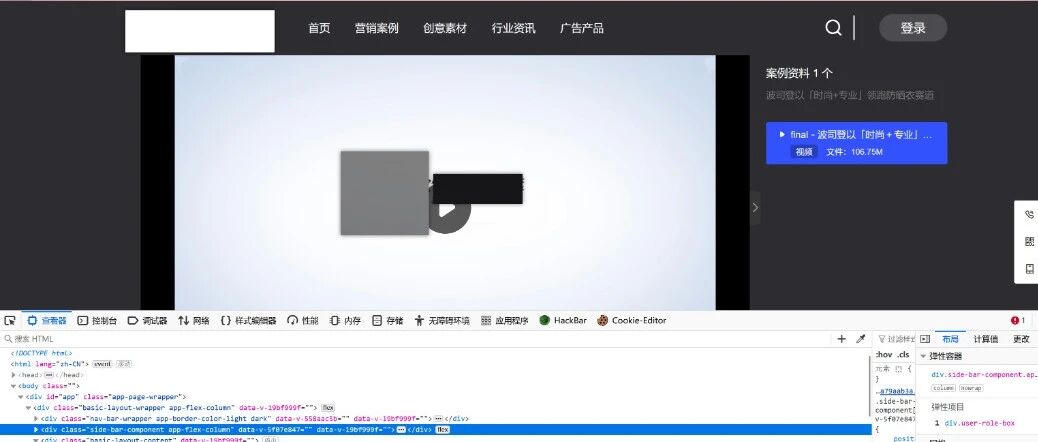The image size is (1038, 442).
Task: Click the QR code icon on floating bar
Action: pyautogui.click(x=1029, y=242)
